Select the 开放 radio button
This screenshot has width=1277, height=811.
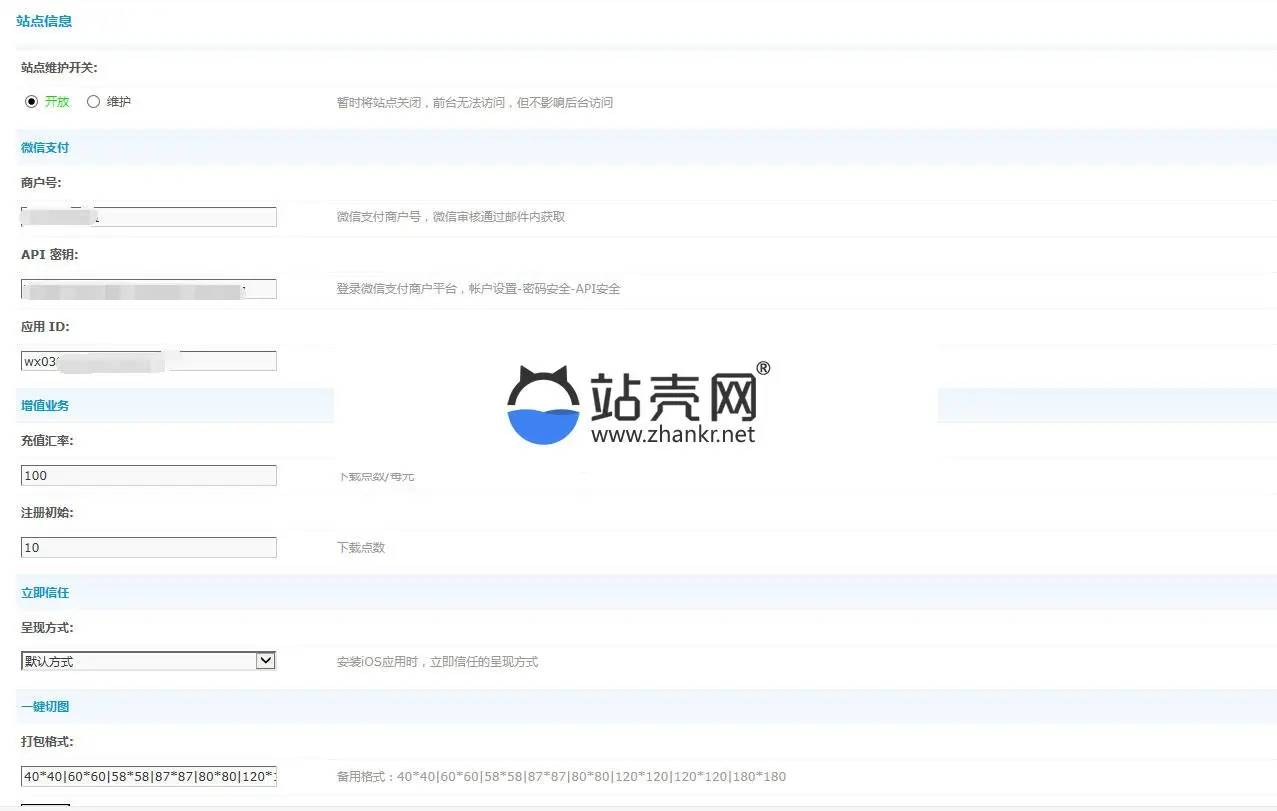click(x=31, y=102)
